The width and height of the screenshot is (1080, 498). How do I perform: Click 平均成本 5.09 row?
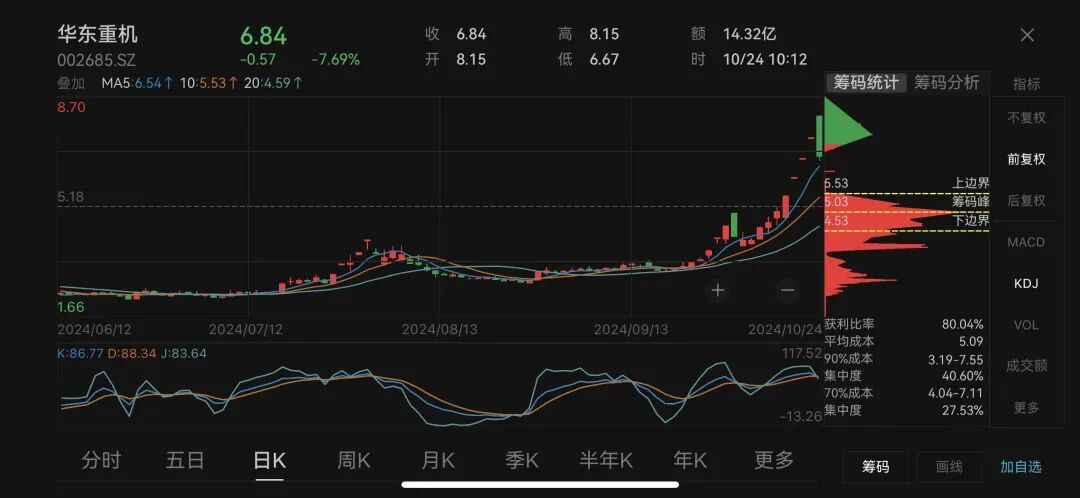904,342
